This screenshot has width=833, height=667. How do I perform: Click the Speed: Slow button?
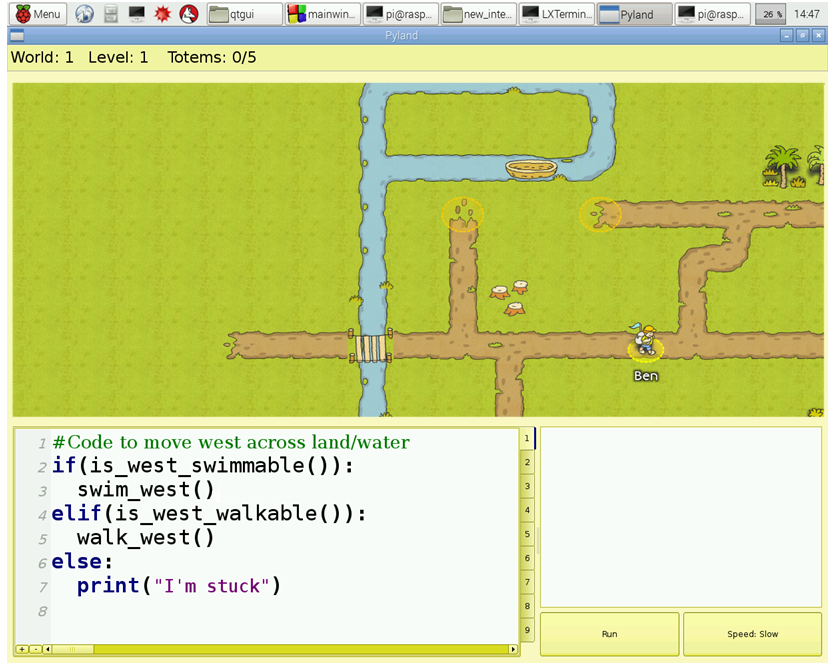pyautogui.click(x=752, y=633)
